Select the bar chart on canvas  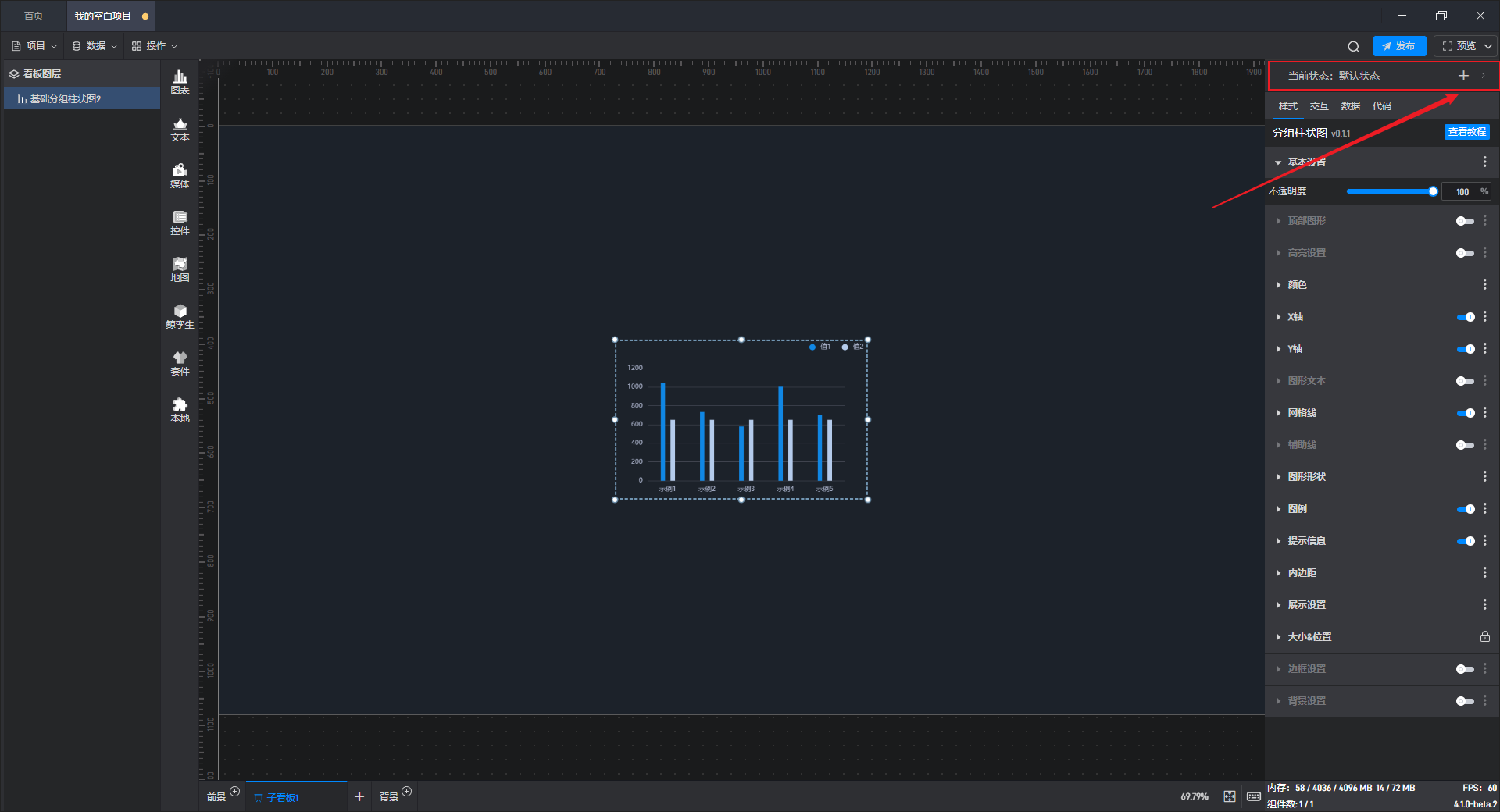(x=741, y=420)
